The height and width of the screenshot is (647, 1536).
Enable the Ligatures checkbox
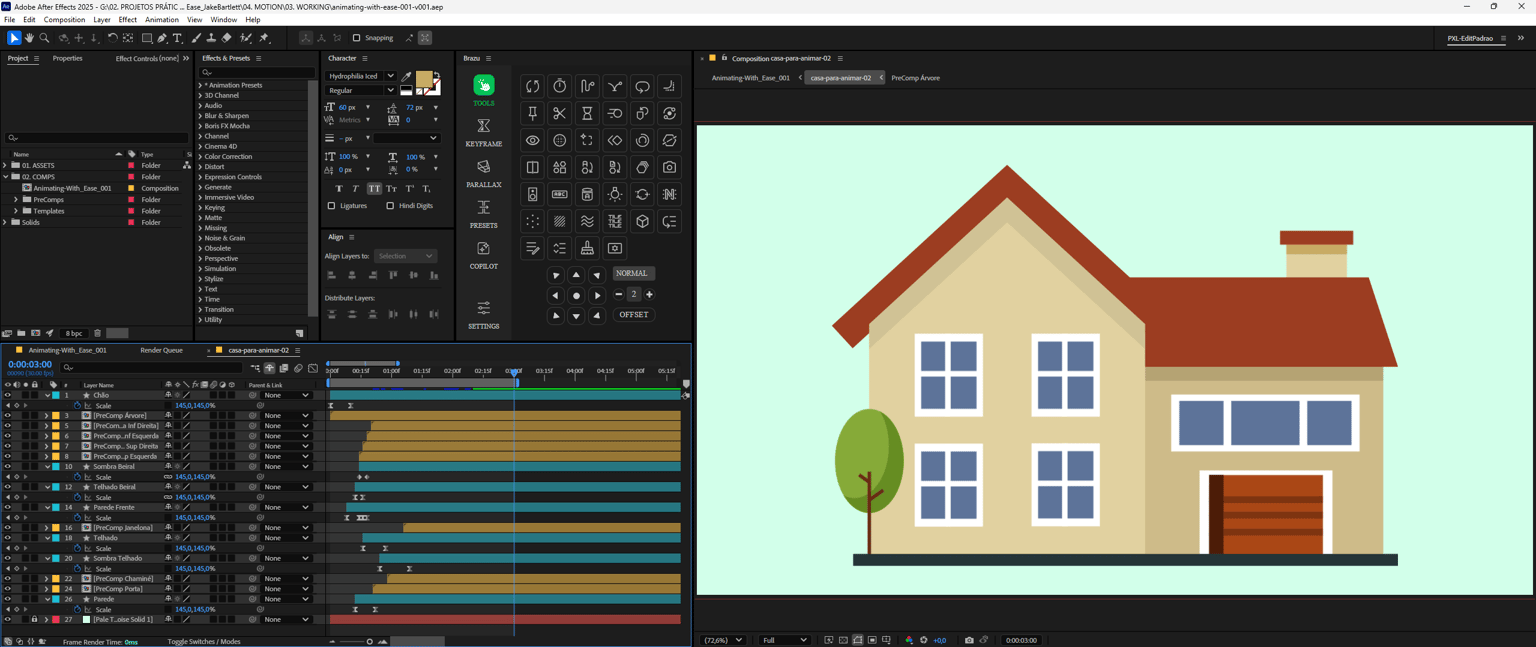coord(332,206)
